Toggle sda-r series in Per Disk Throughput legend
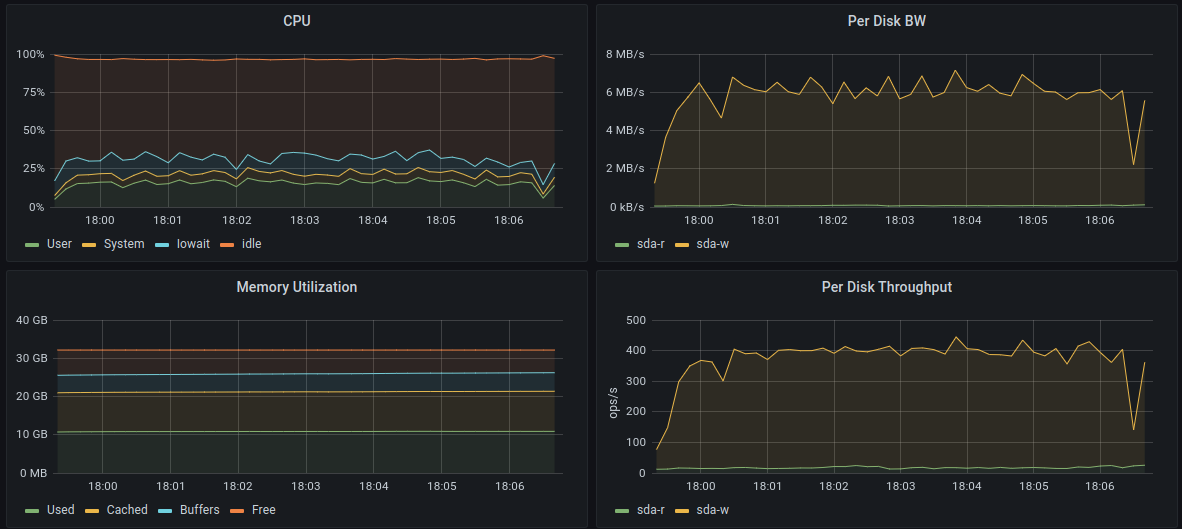Image resolution: width=1182 pixels, height=529 pixels. click(x=650, y=510)
